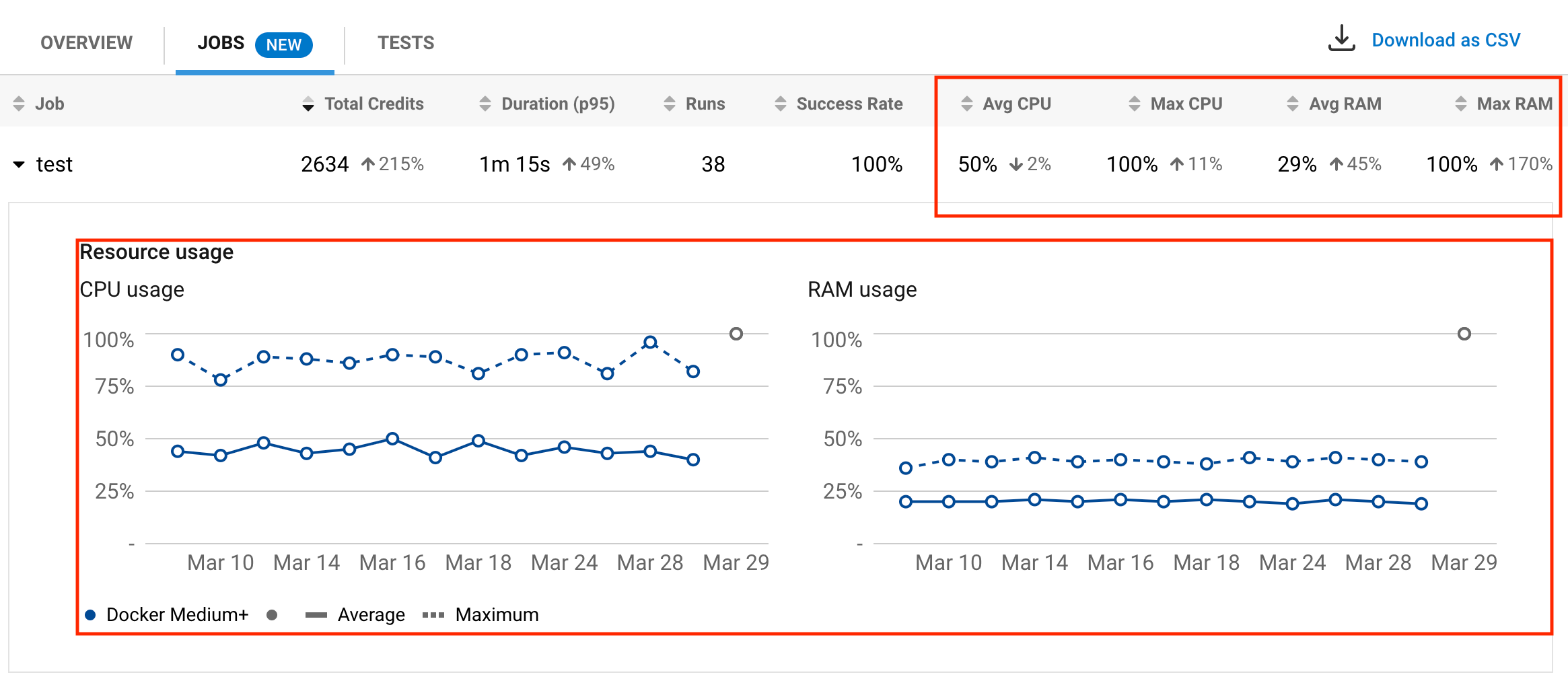
Task: Sort by Total Credits arrows icon
Action: (308, 104)
